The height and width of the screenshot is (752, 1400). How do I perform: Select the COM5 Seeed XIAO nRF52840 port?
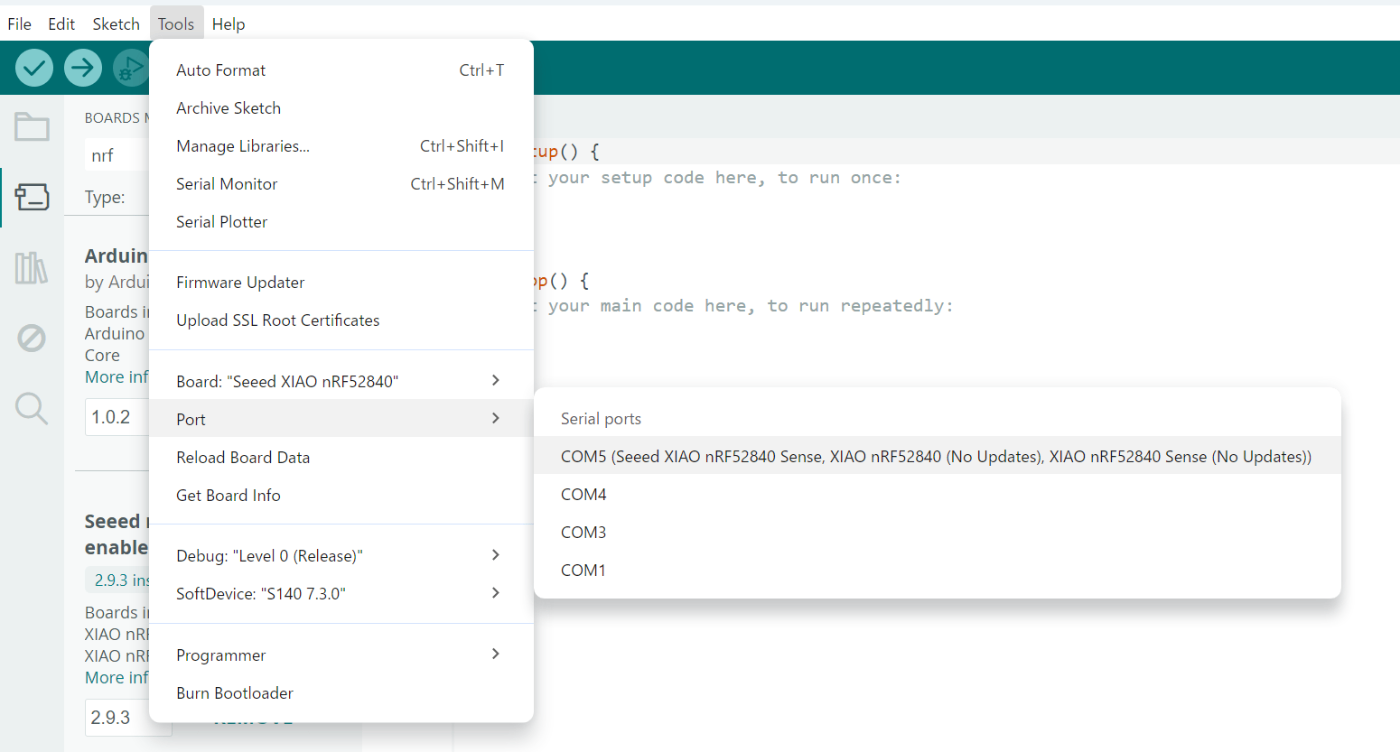(937, 456)
